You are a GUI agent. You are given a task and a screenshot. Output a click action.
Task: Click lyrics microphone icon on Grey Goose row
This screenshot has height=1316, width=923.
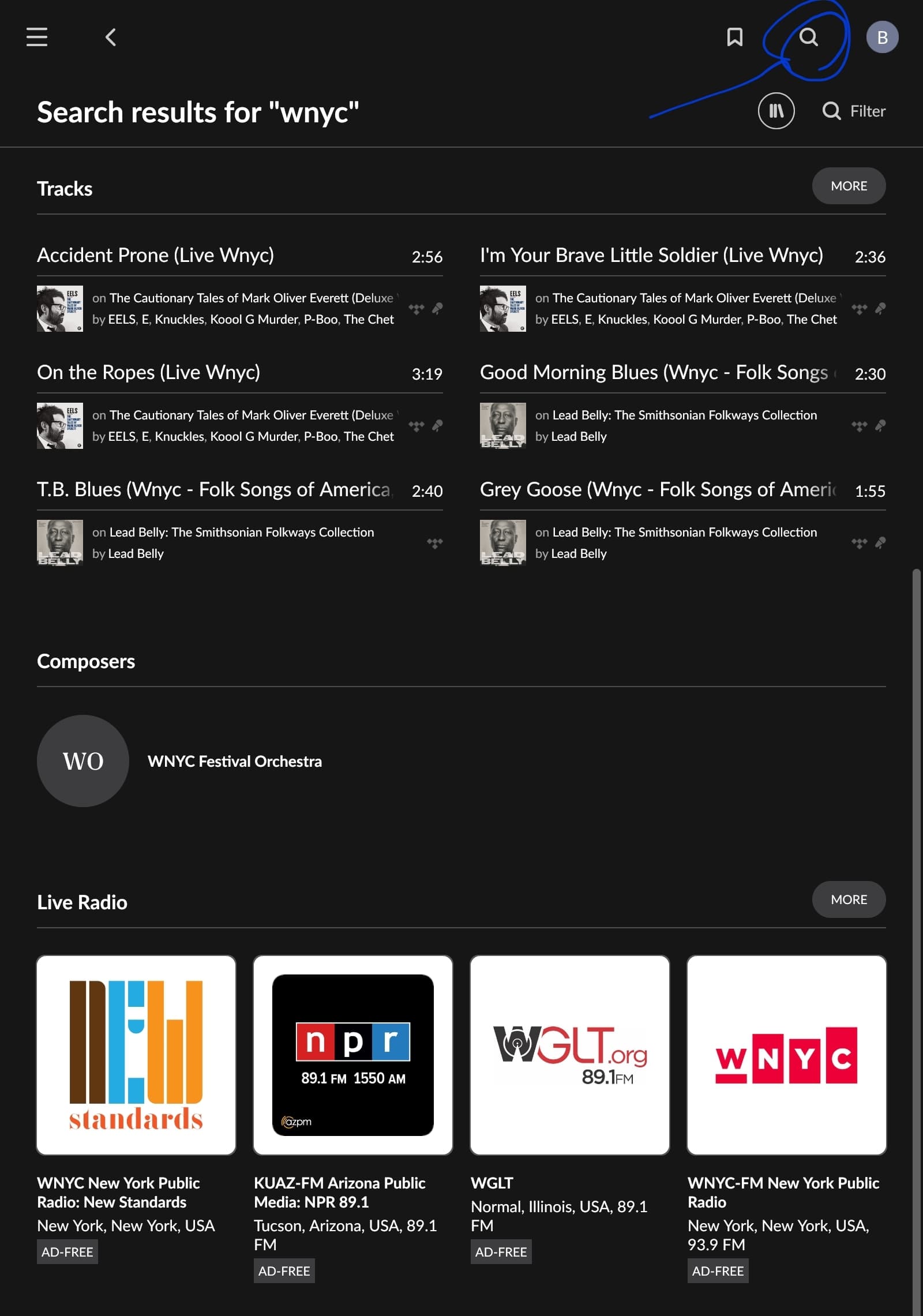(x=880, y=543)
